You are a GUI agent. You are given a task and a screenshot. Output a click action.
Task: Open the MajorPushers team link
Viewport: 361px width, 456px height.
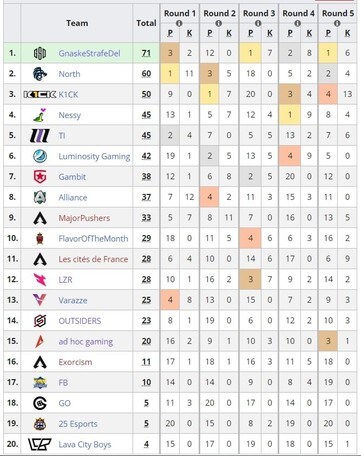(84, 218)
